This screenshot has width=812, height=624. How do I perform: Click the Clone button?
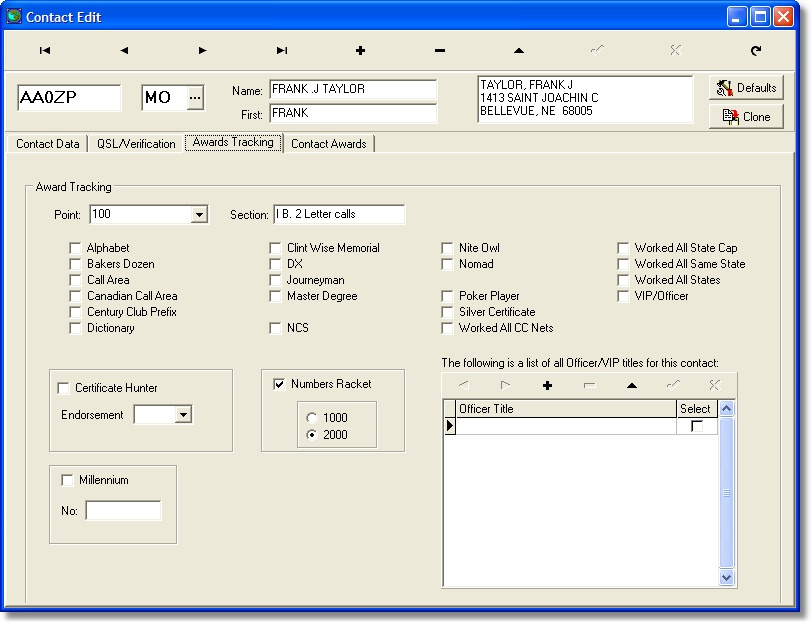point(746,117)
